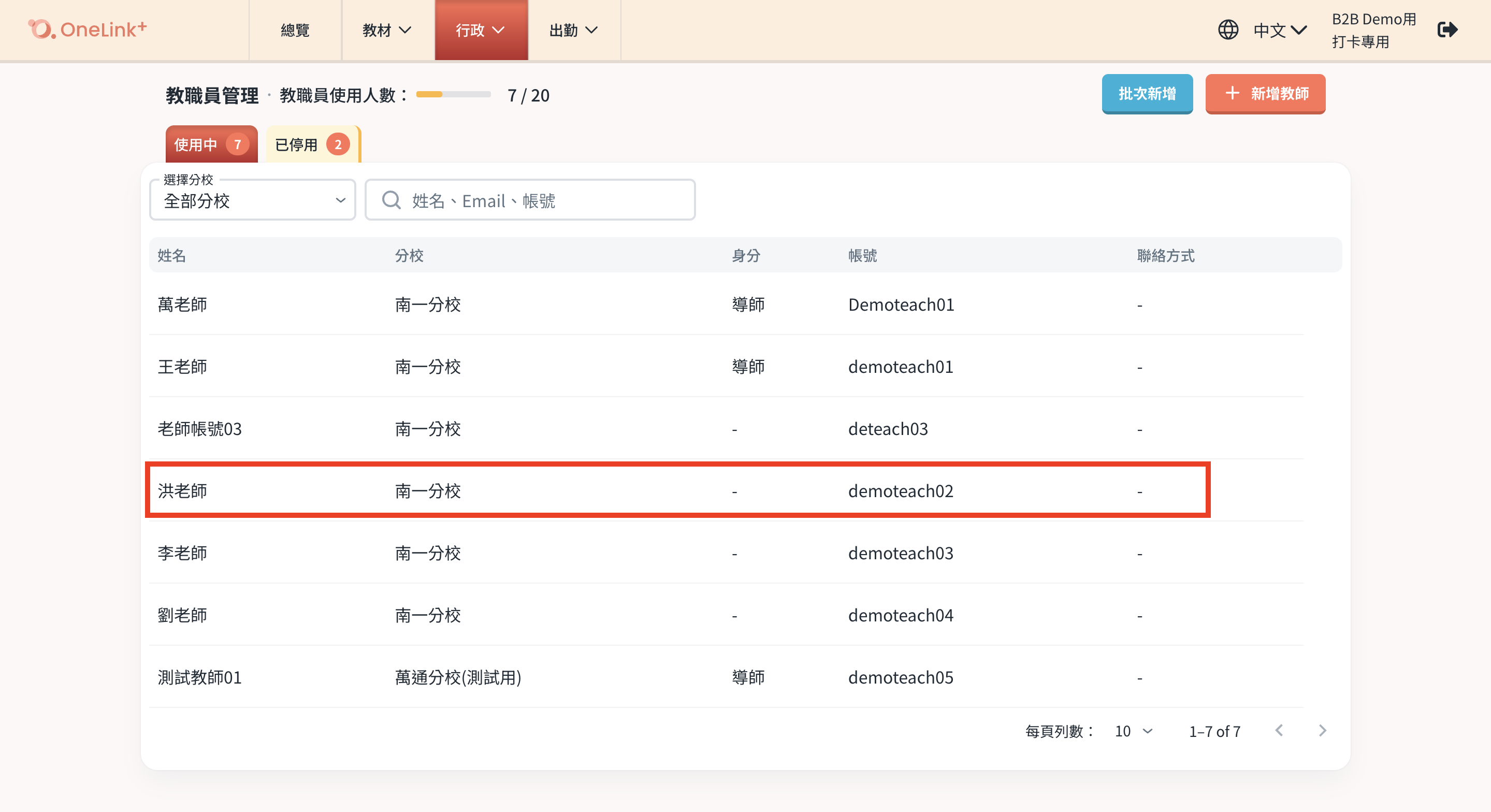Expand the 出勤 menu

(x=574, y=30)
